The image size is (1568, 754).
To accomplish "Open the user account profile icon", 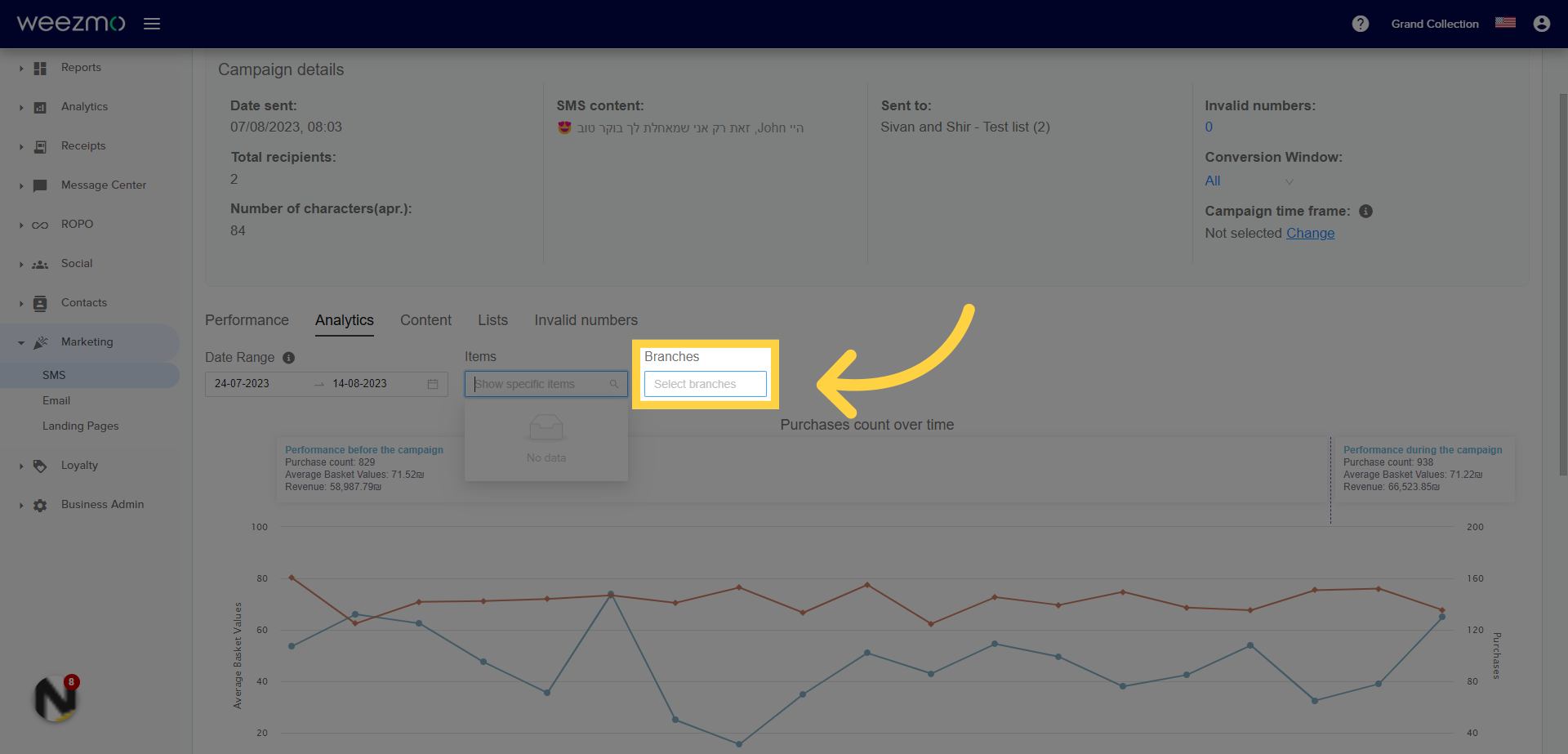I will tap(1542, 24).
